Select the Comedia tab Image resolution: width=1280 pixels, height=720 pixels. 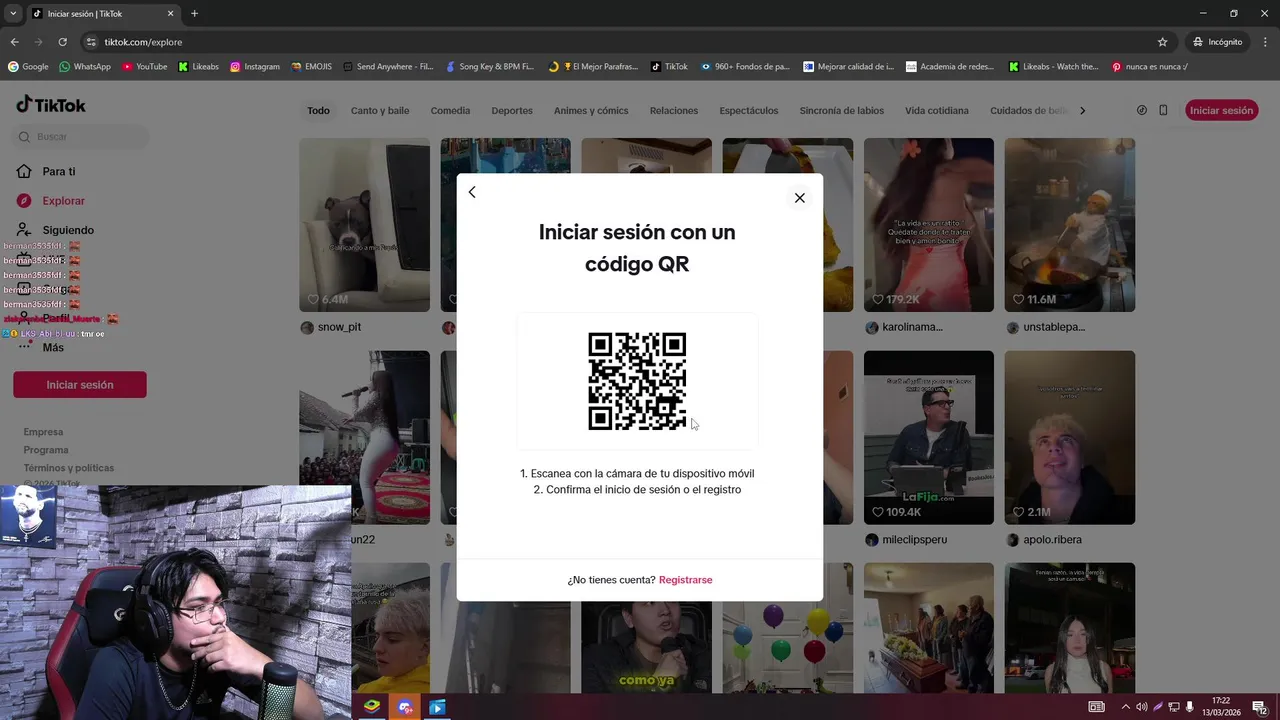450,110
